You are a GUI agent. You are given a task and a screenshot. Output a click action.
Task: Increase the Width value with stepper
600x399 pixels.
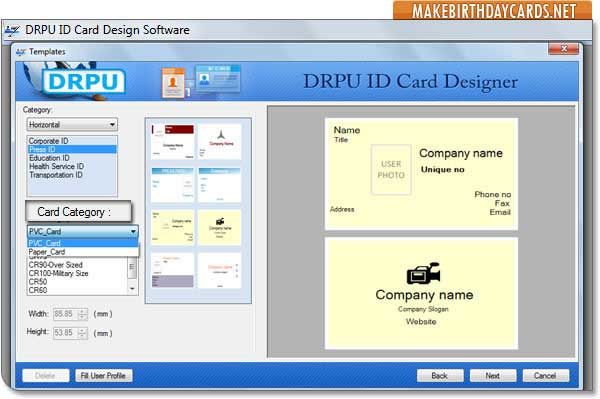pos(82,311)
